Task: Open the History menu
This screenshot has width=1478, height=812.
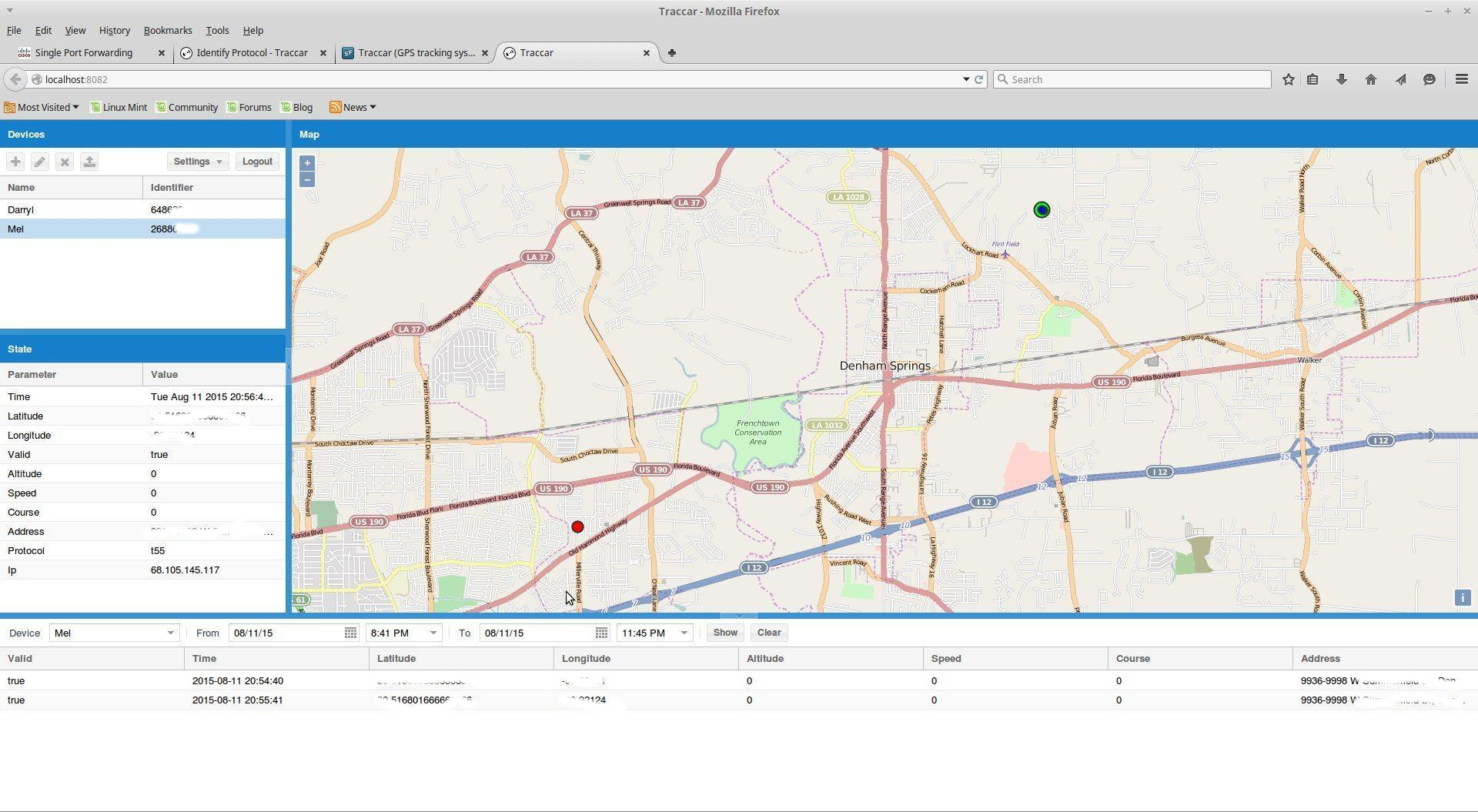Action: (x=114, y=31)
